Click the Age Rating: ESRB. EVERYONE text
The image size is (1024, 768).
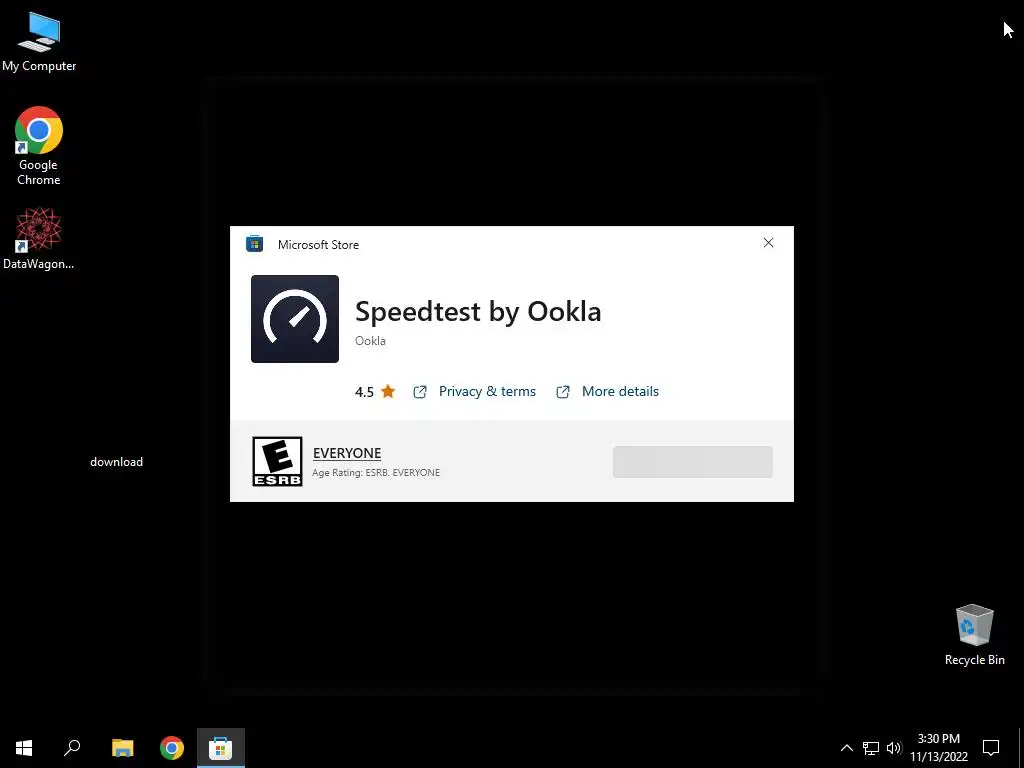[x=376, y=472]
